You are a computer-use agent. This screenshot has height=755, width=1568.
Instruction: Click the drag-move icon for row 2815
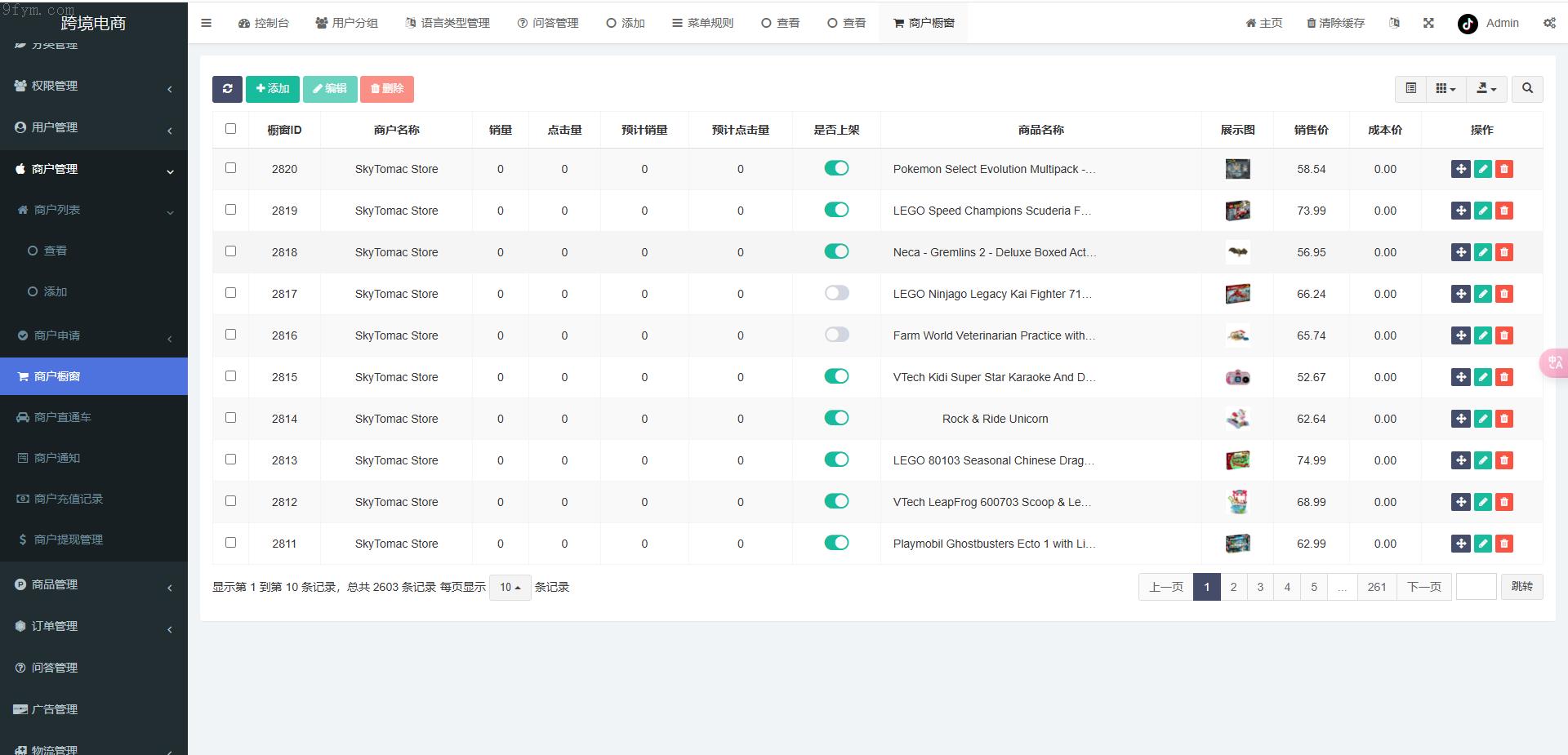click(x=1460, y=377)
